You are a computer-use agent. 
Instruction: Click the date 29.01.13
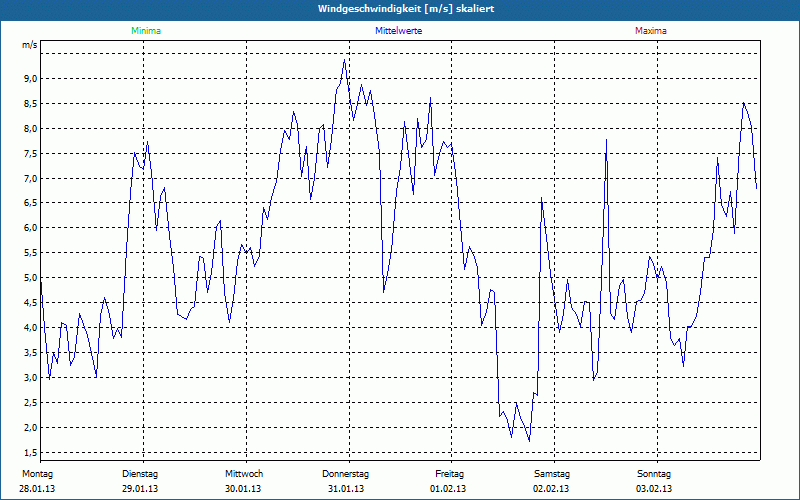pyautogui.click(x=140, y=489)
